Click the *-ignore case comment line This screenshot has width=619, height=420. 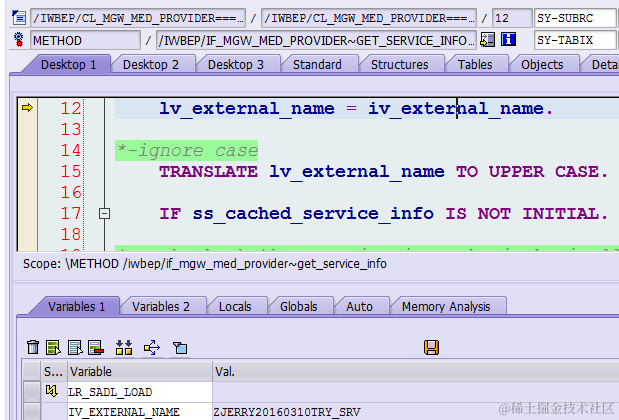(x=187, y=150)
